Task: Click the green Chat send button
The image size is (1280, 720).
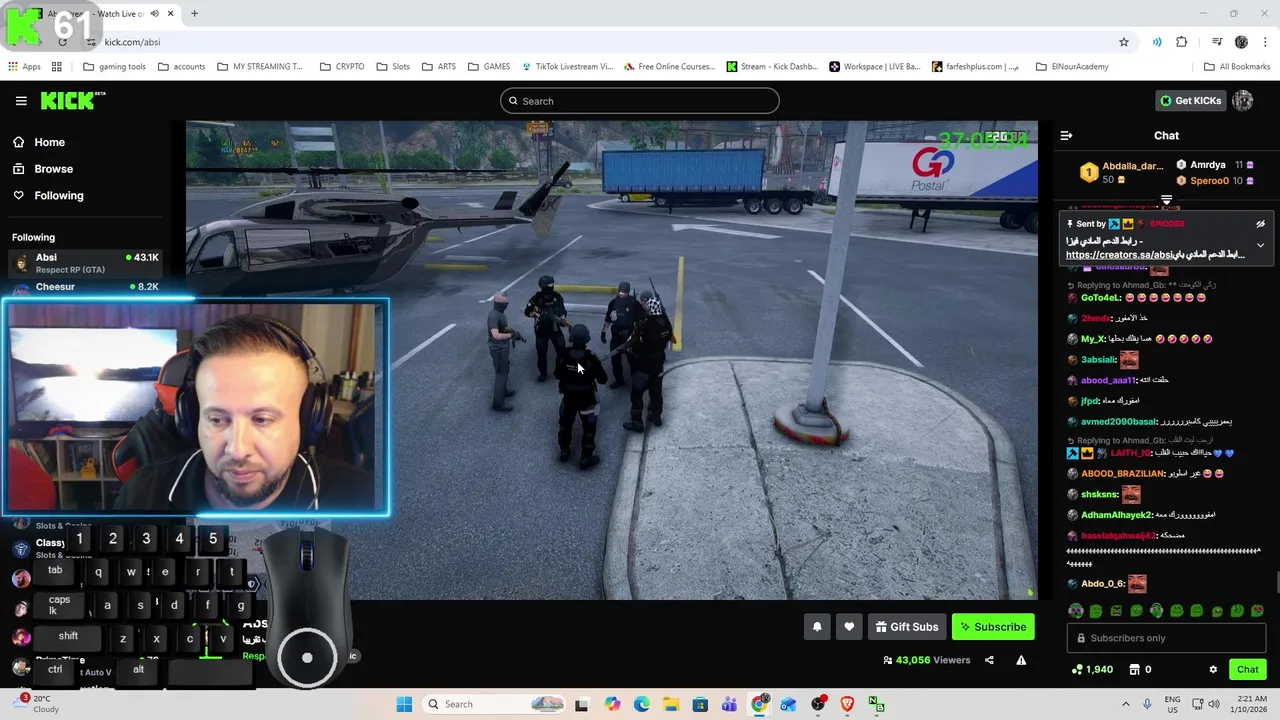Action: click(1247, 670)
